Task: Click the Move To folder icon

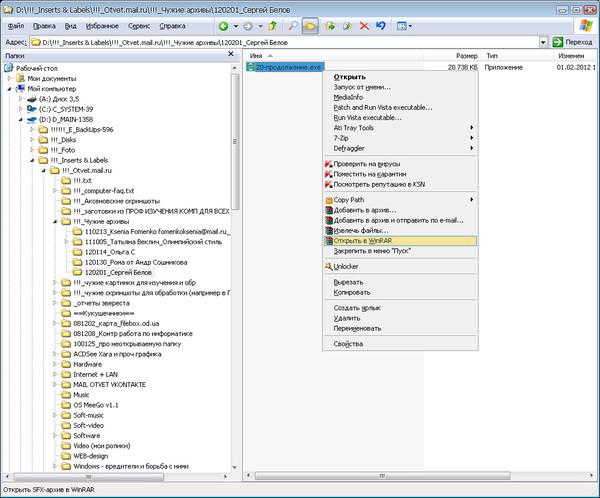Action: click(330, 26)
